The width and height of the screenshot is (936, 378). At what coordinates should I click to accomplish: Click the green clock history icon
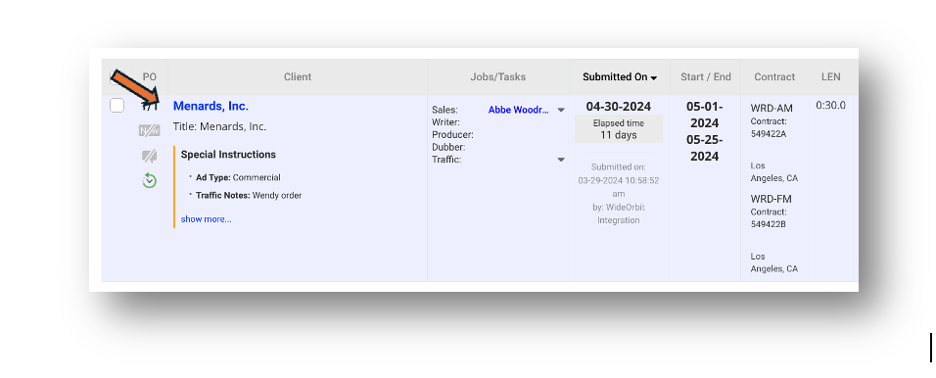(149, 180)
